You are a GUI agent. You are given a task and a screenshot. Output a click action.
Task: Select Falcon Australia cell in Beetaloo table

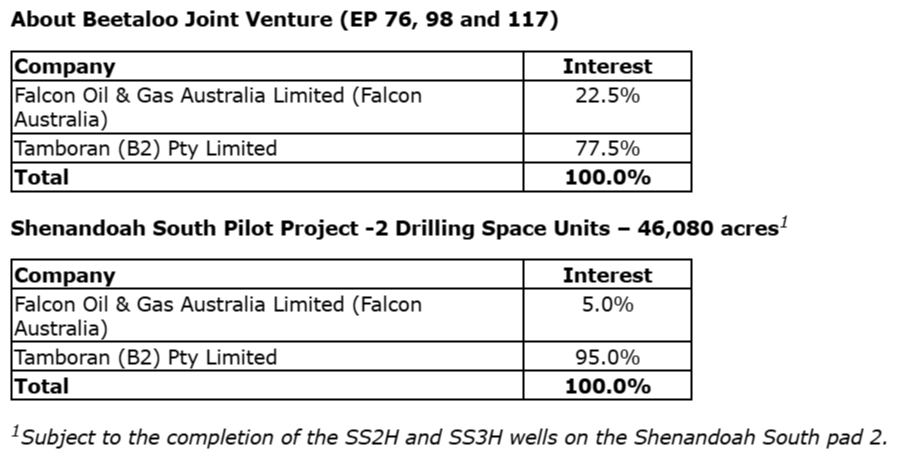[218, 107]
